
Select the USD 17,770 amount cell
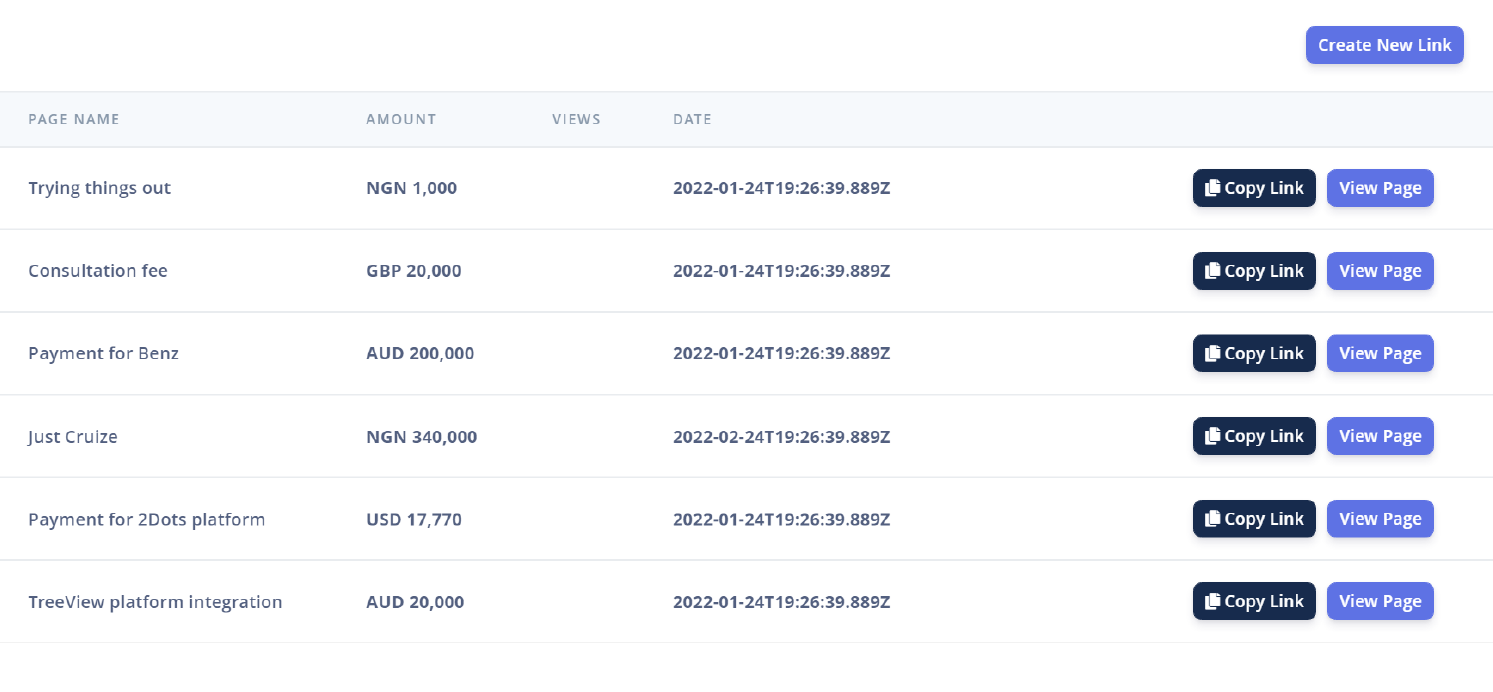[414, 520]
